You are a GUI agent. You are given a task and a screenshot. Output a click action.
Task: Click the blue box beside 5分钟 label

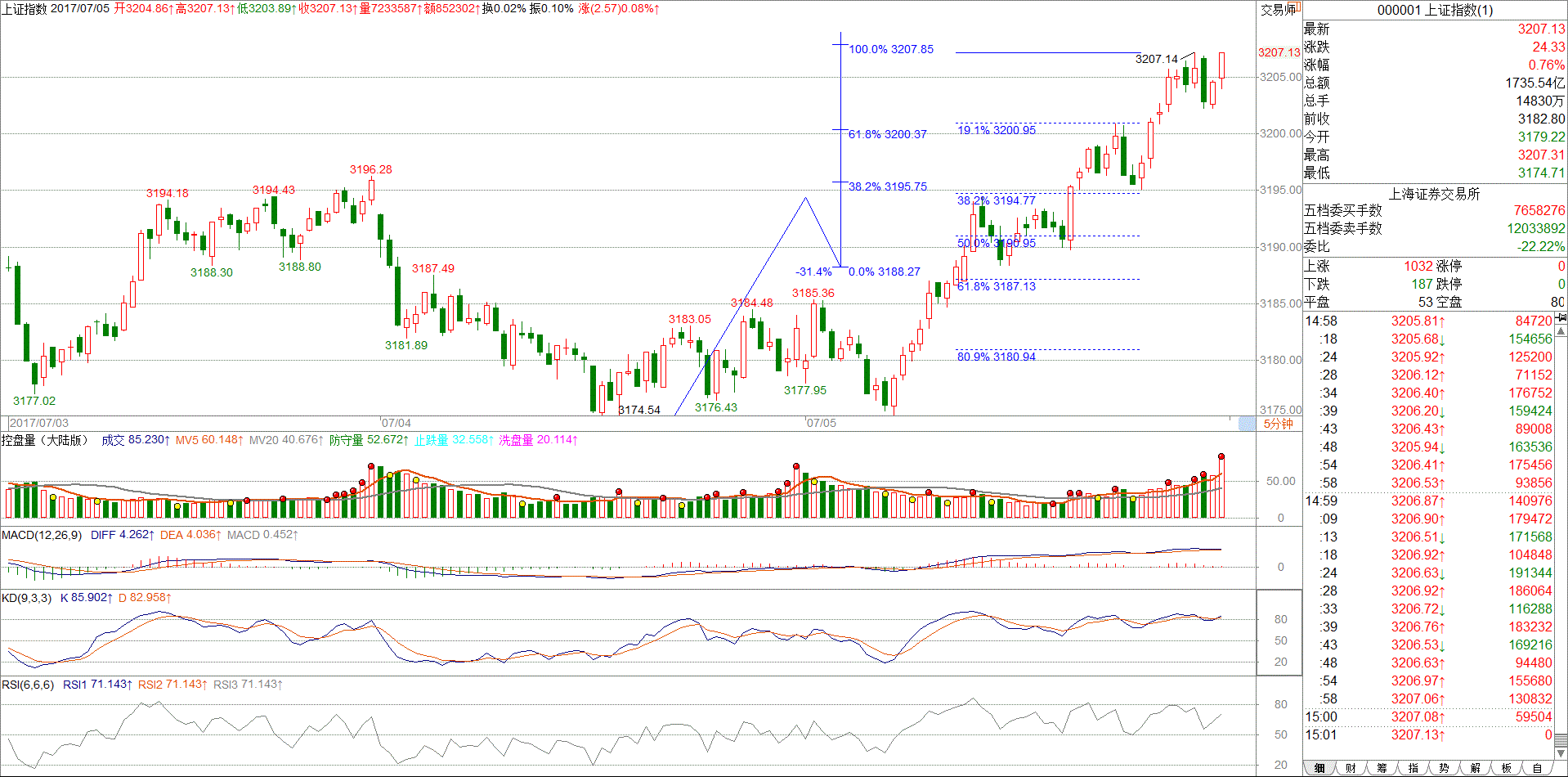coord(1247,424)
